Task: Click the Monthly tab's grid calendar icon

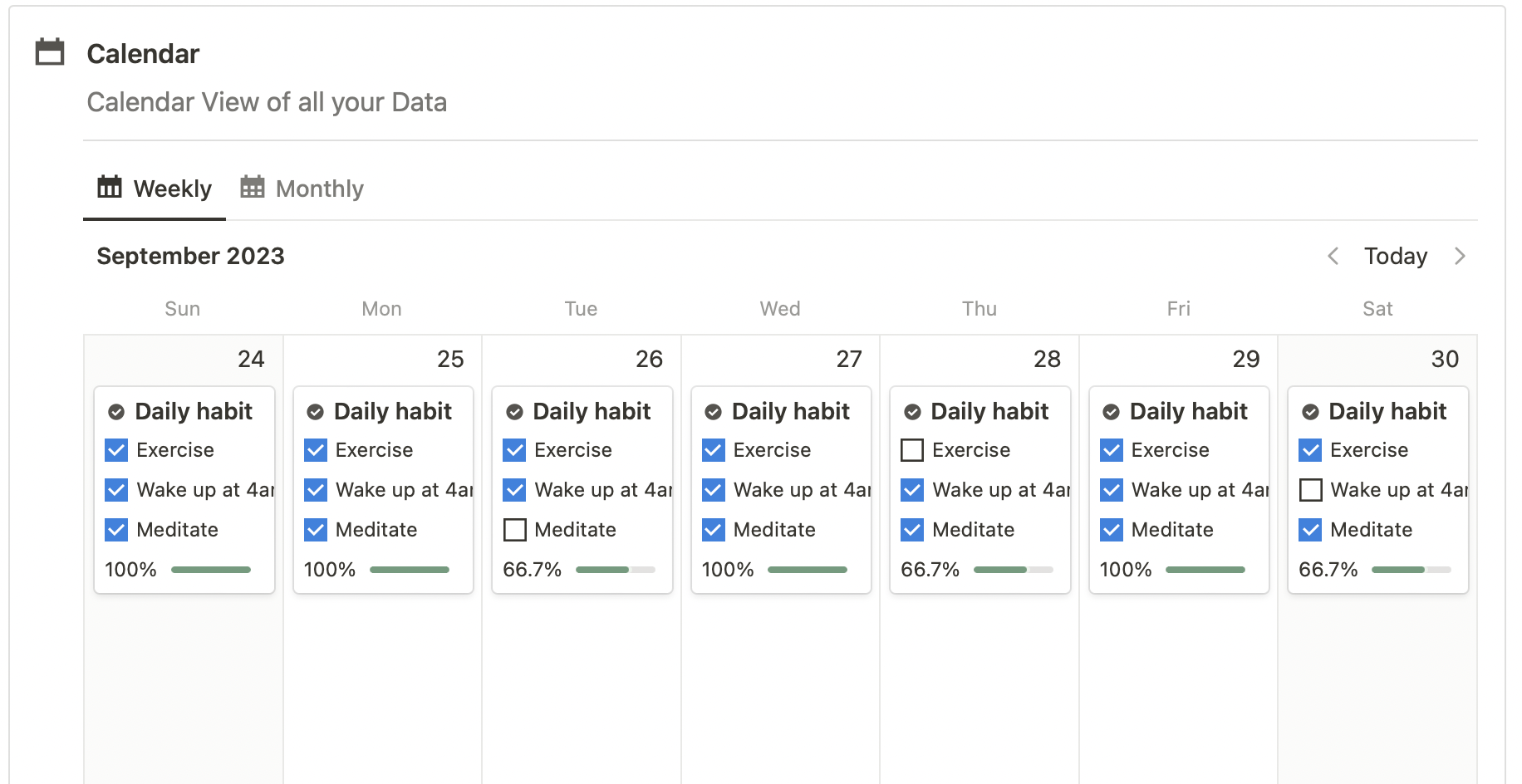Action: point(253,187)
